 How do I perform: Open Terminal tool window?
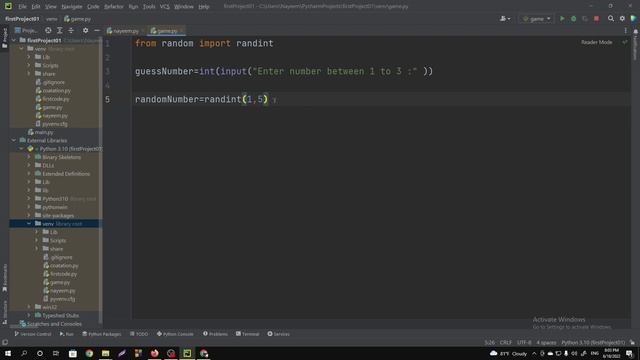click(x=247, y=334)
